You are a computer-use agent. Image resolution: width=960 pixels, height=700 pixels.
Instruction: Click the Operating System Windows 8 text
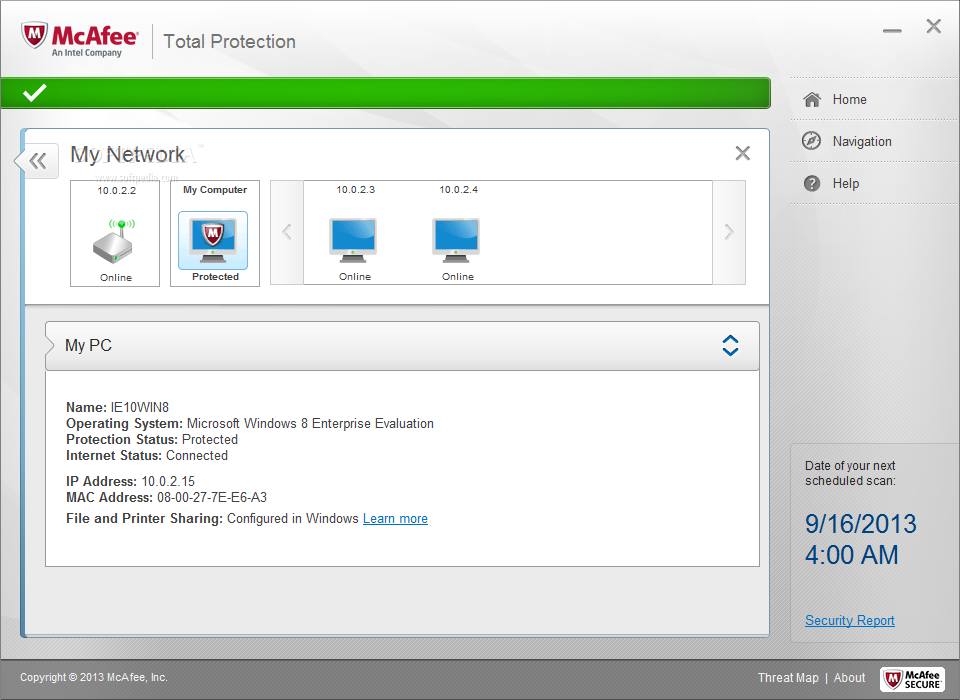click(310, 423)
